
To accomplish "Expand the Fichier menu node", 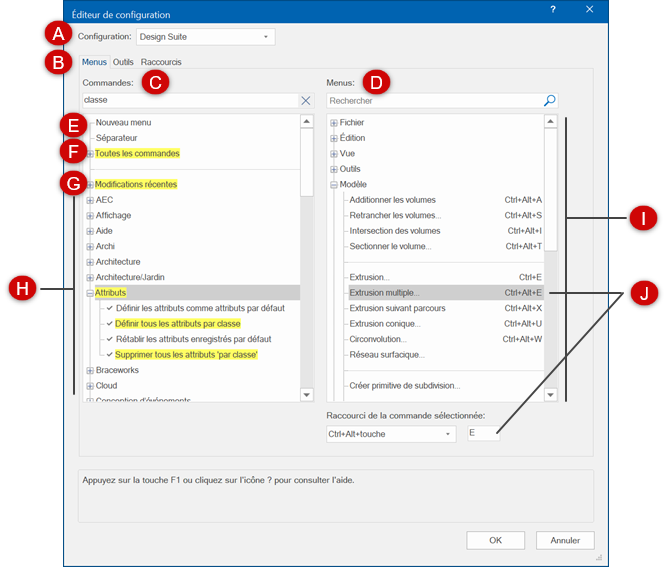I will click(x=333, y=123).
